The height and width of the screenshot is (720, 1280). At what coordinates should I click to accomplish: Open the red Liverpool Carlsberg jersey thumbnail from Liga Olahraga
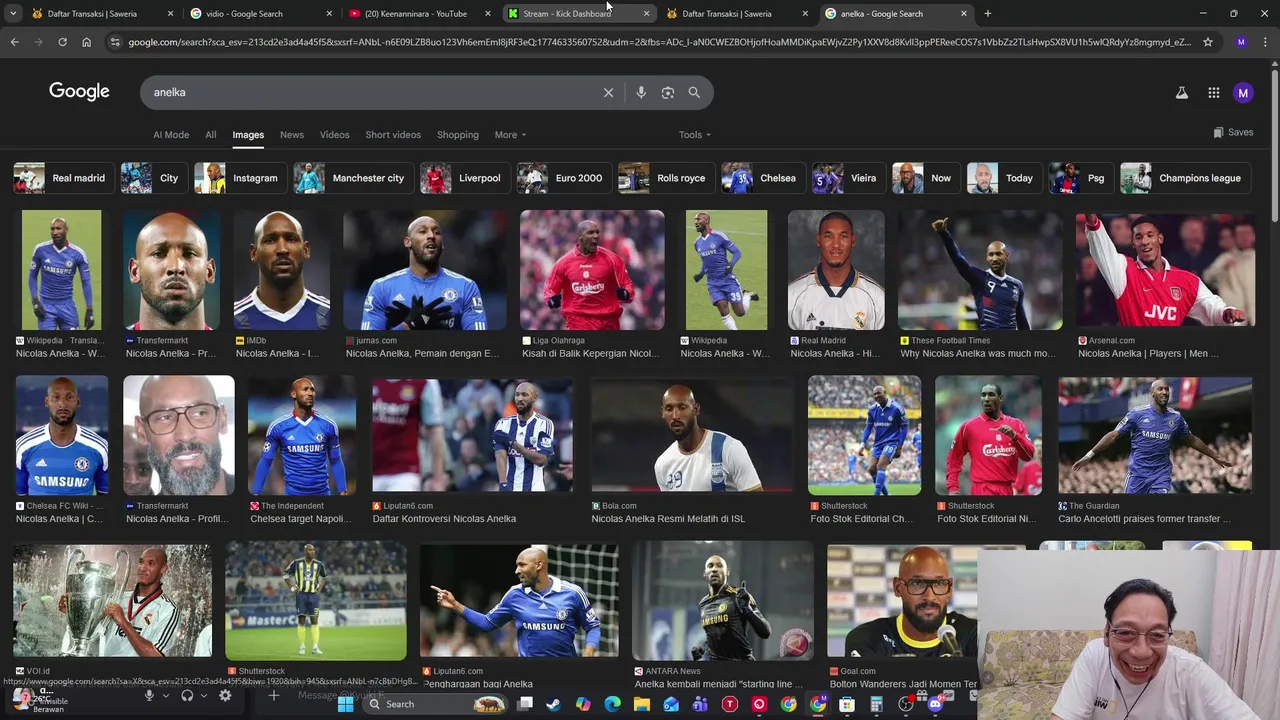(592, 270)
